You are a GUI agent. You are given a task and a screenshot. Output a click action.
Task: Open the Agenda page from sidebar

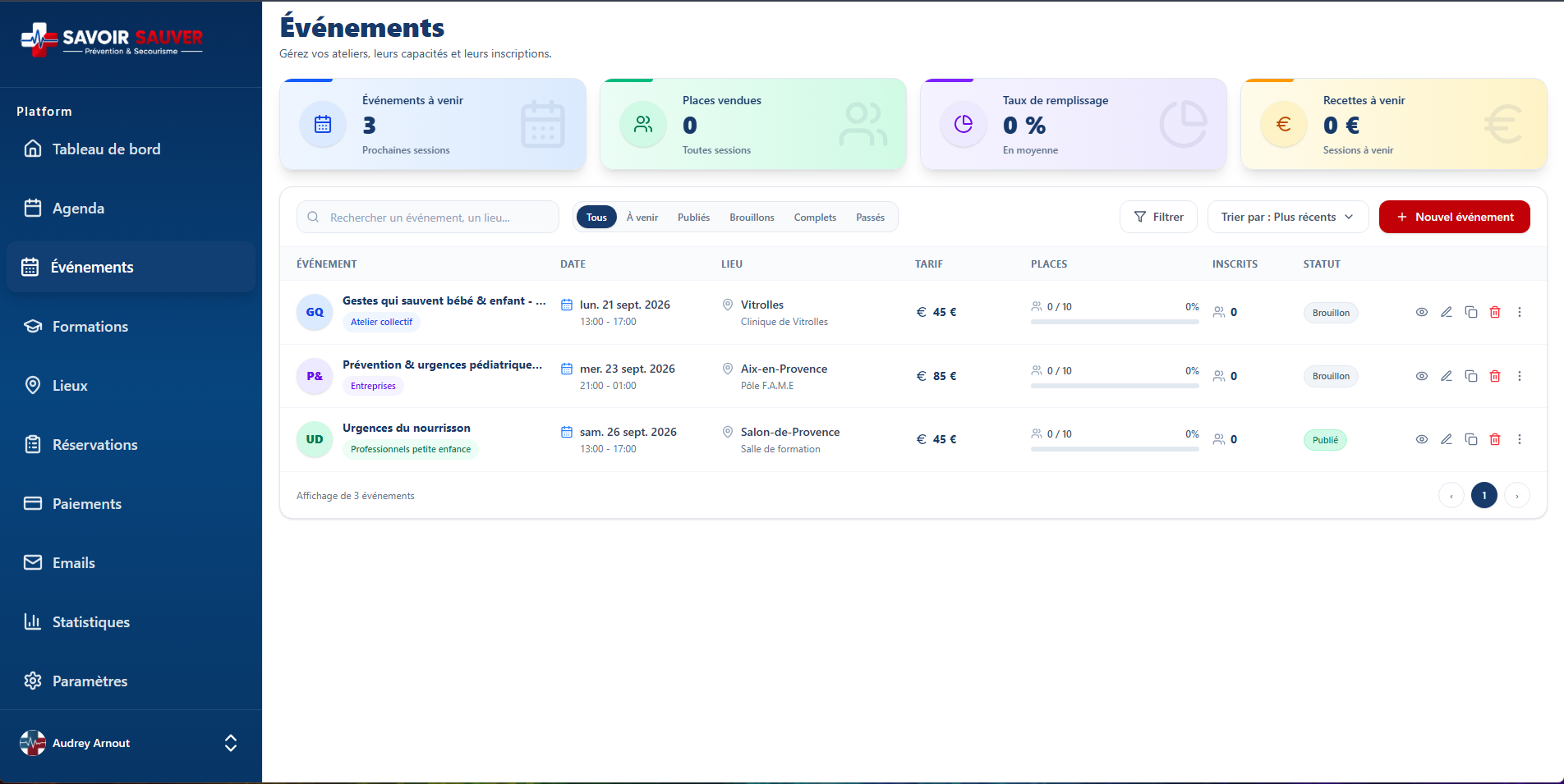pos(131,209)
